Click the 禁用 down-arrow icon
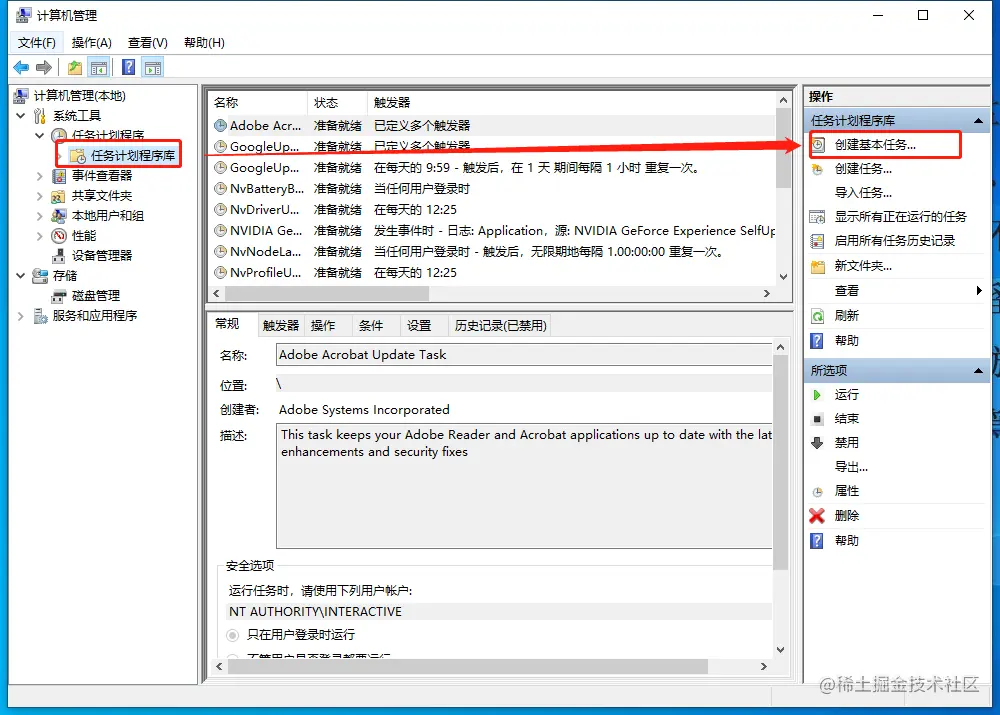 point(817,443)
